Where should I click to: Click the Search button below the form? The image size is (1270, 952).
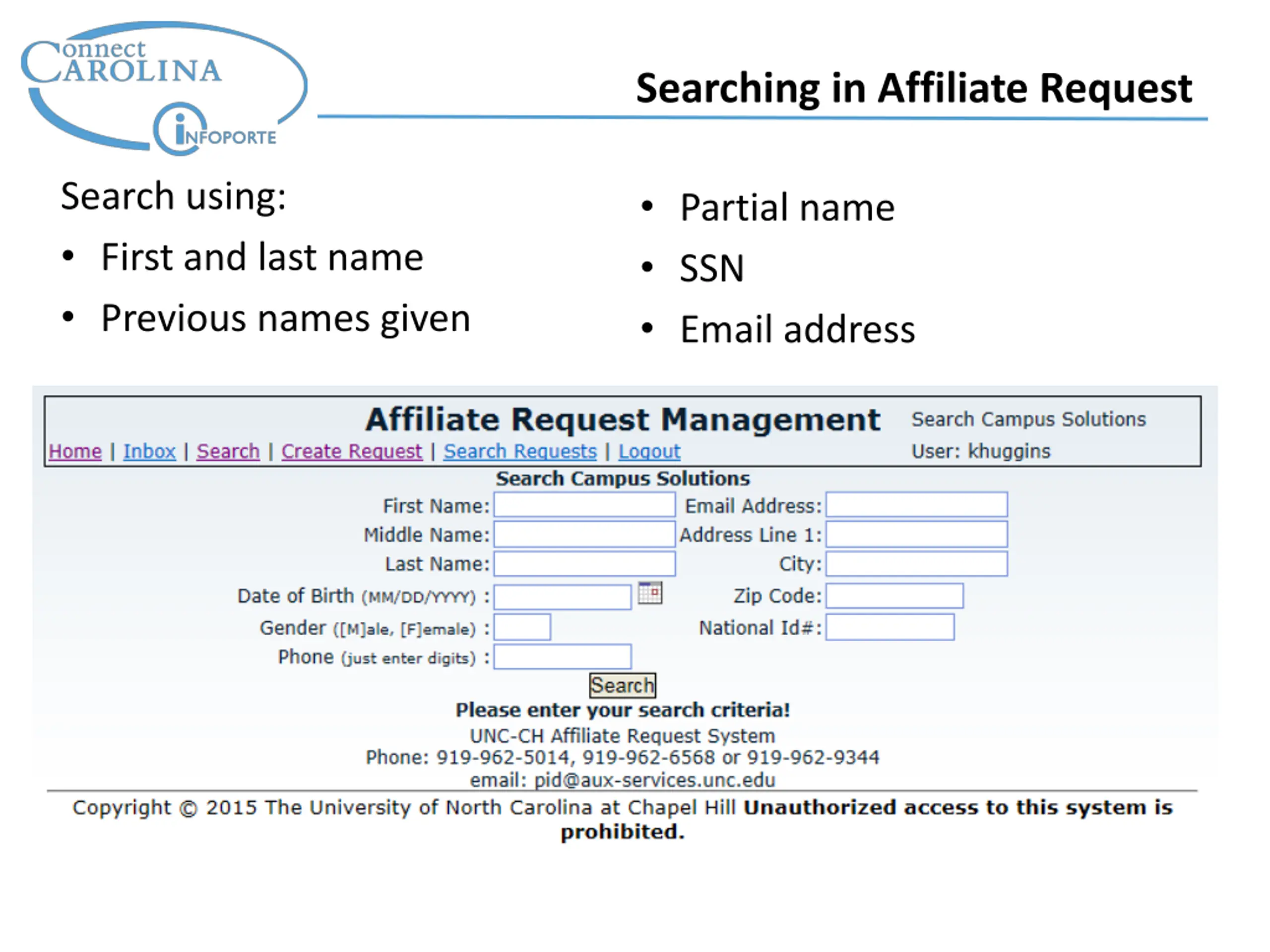pos(623,685)
